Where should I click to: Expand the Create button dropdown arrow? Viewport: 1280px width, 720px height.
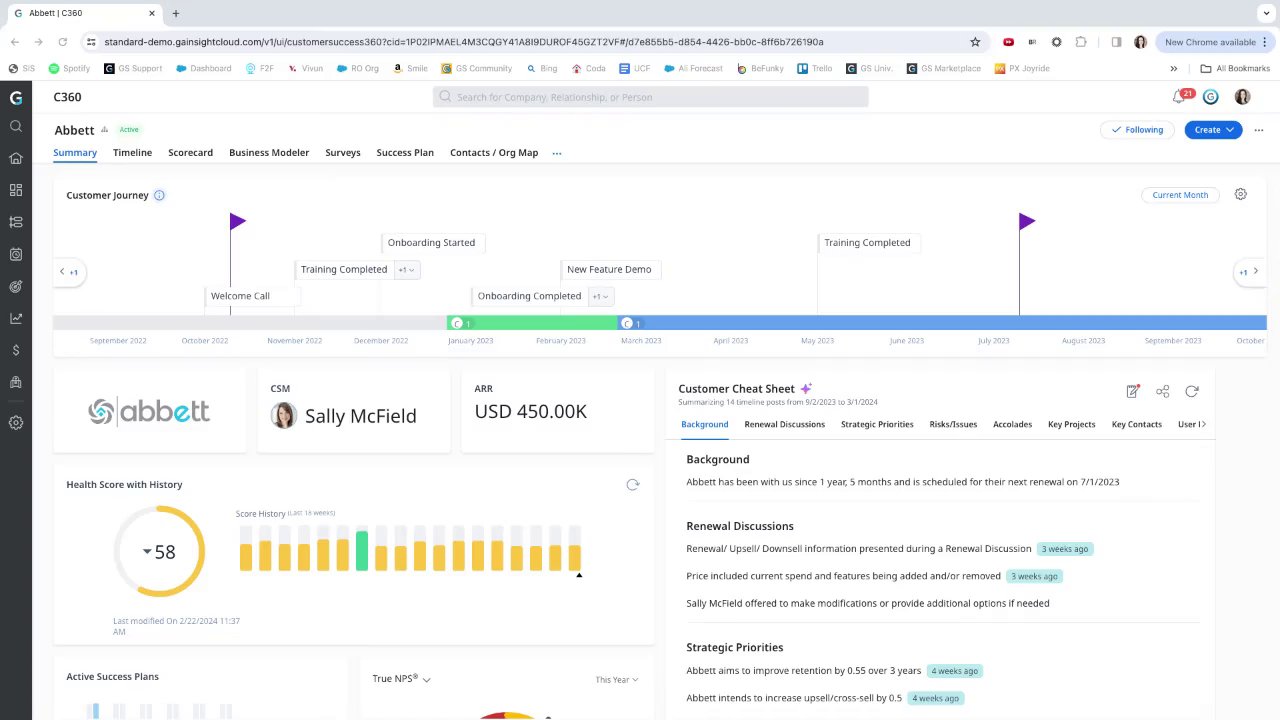[x=1231, y=130]
